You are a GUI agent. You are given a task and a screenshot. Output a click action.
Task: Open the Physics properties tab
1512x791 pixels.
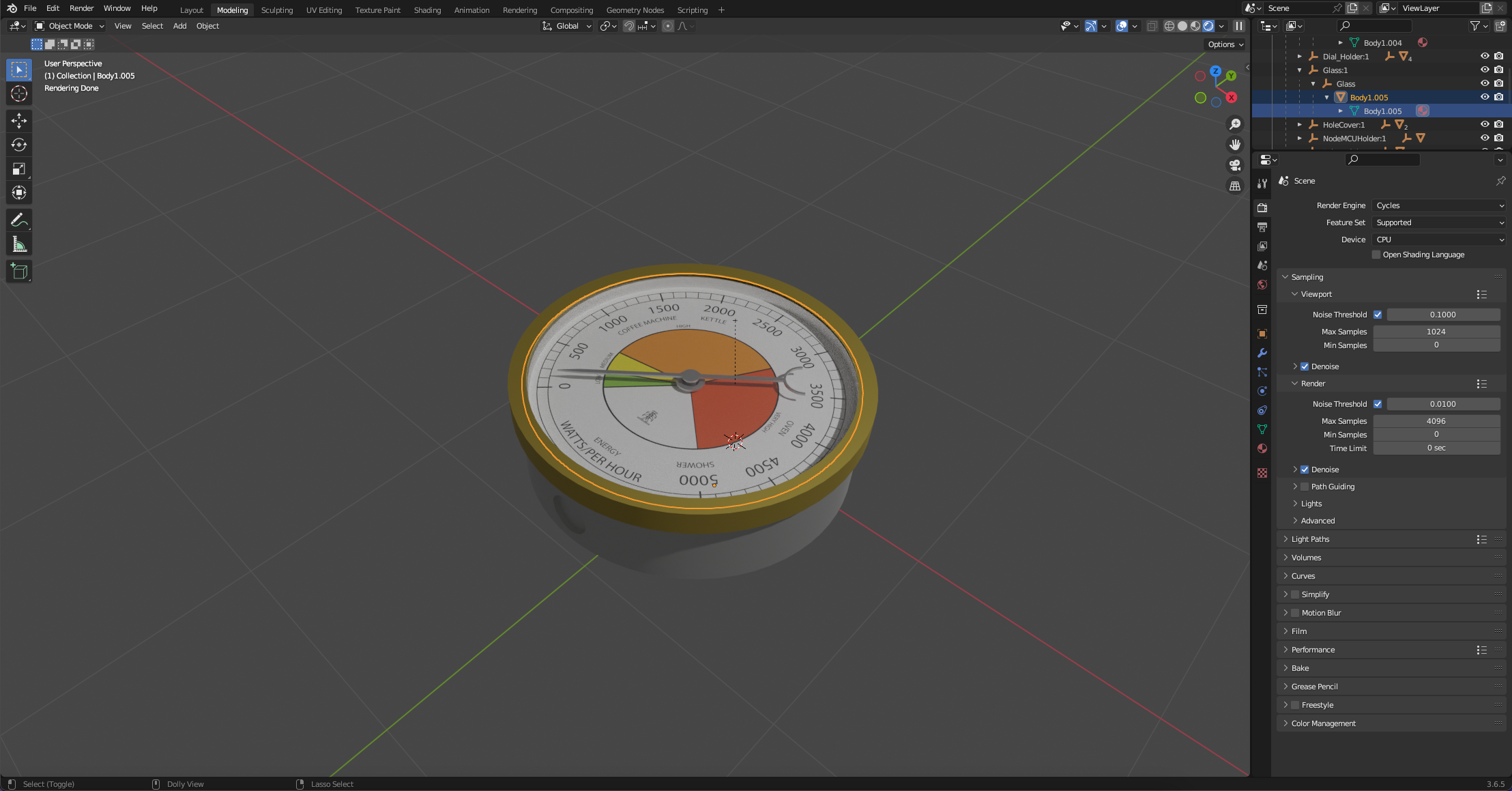click(1262, 391)
